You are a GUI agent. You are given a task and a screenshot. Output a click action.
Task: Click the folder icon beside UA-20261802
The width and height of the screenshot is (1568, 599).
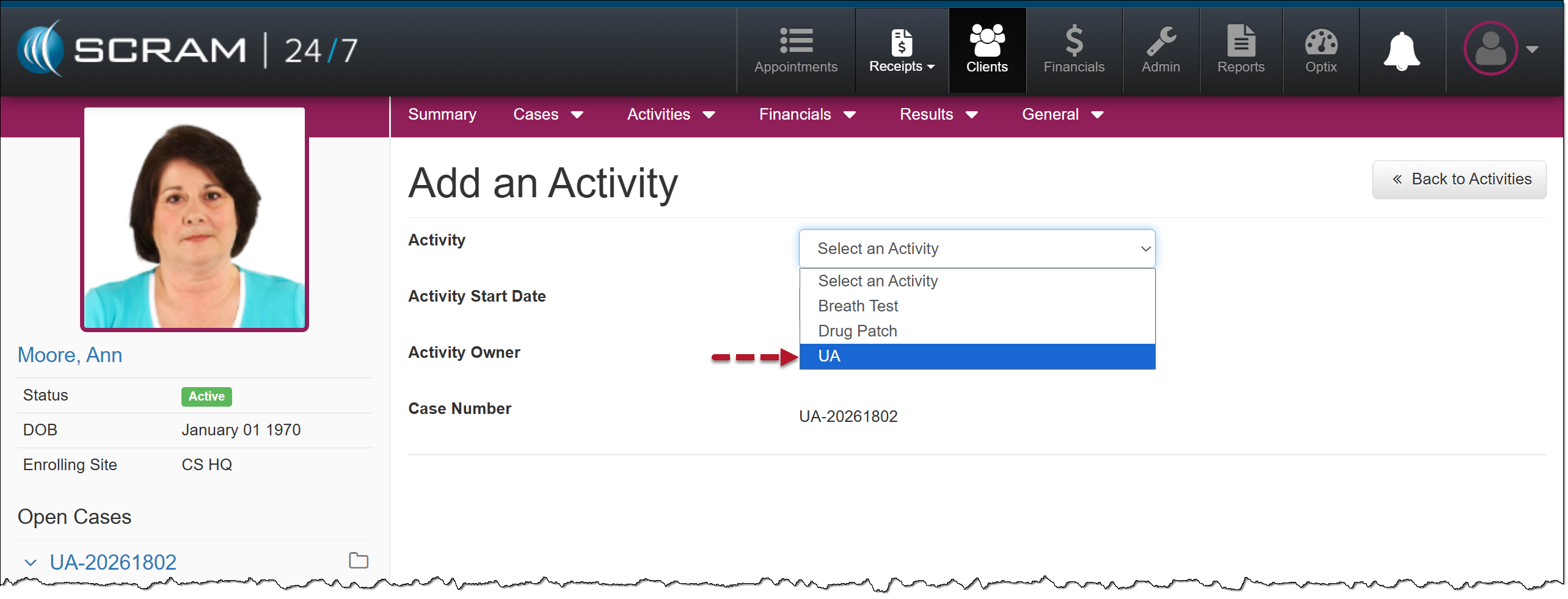coord(358,561)
